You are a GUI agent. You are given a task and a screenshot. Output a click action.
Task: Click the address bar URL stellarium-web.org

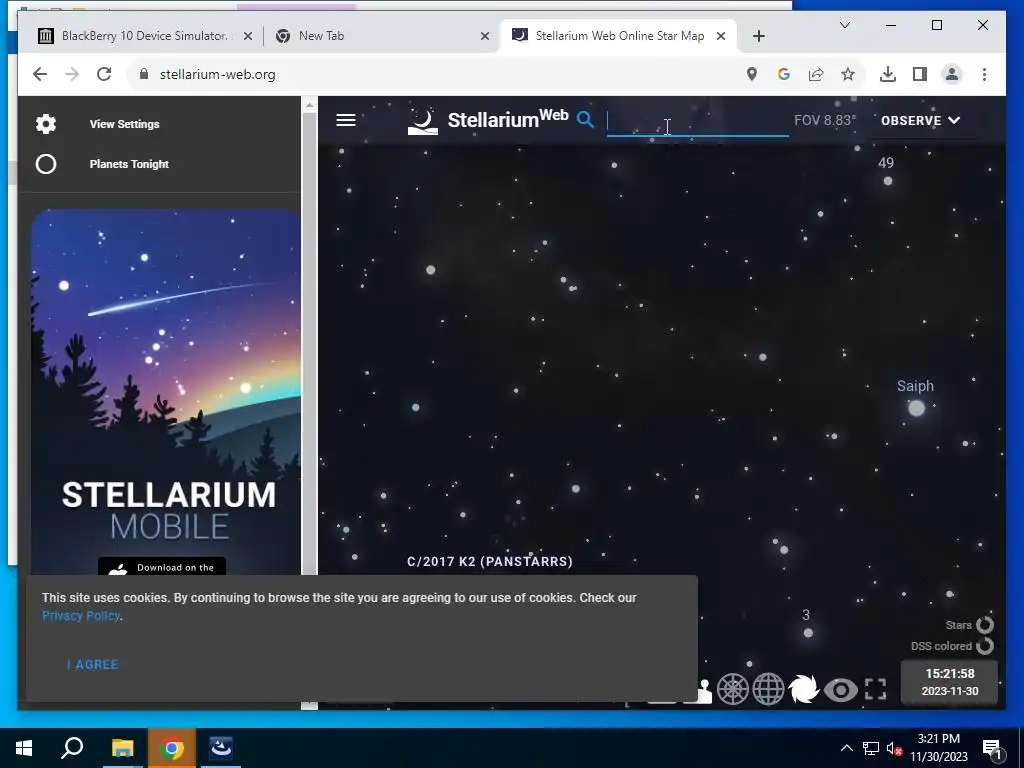click(217, 74)
